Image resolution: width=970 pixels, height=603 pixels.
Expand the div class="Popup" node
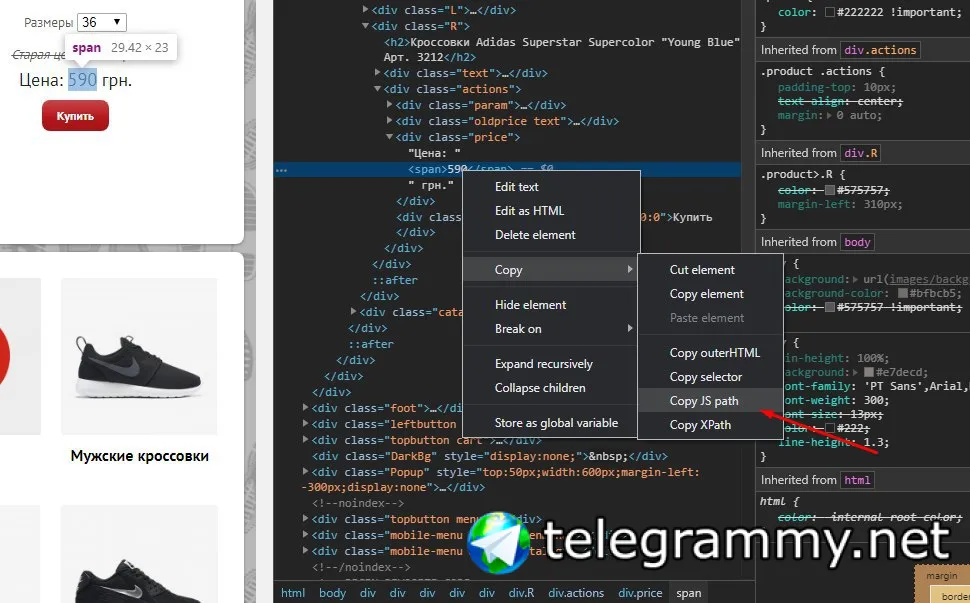coord(306,473)
